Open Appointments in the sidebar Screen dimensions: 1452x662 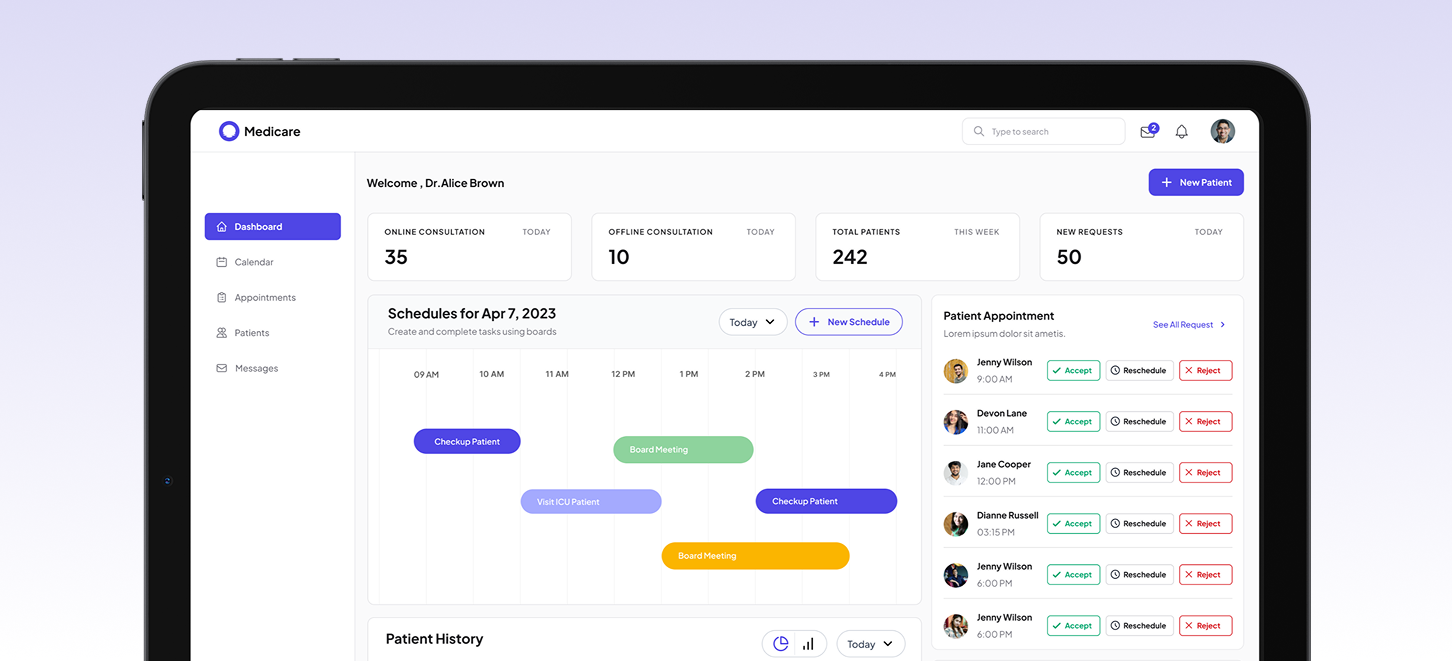(x=264, y=298)
